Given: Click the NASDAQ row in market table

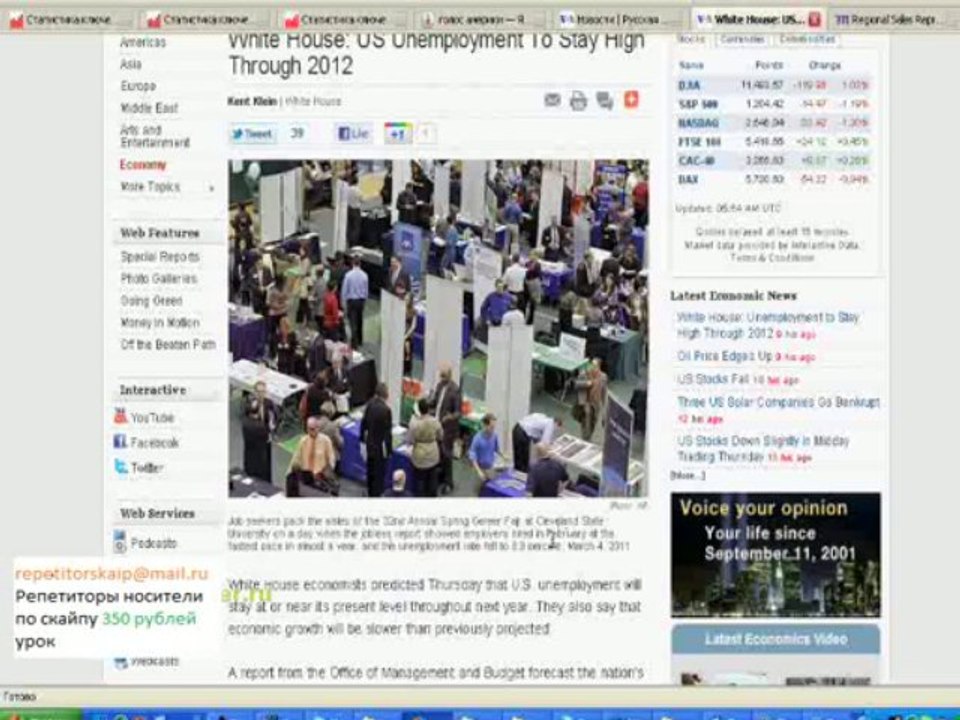Looking at the screenshot, I should (774, 123).
